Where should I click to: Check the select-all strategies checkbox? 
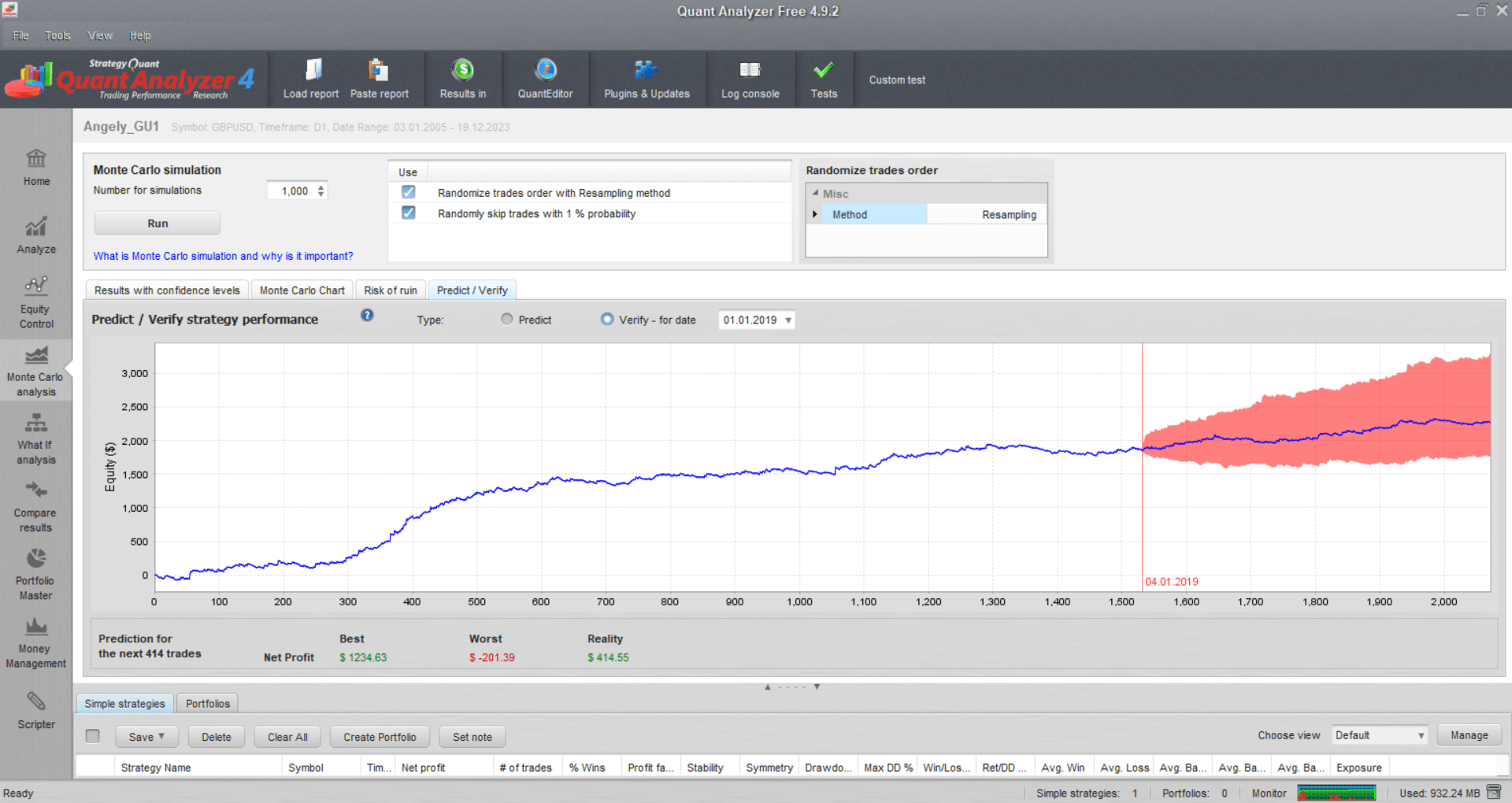click(93, 735)
